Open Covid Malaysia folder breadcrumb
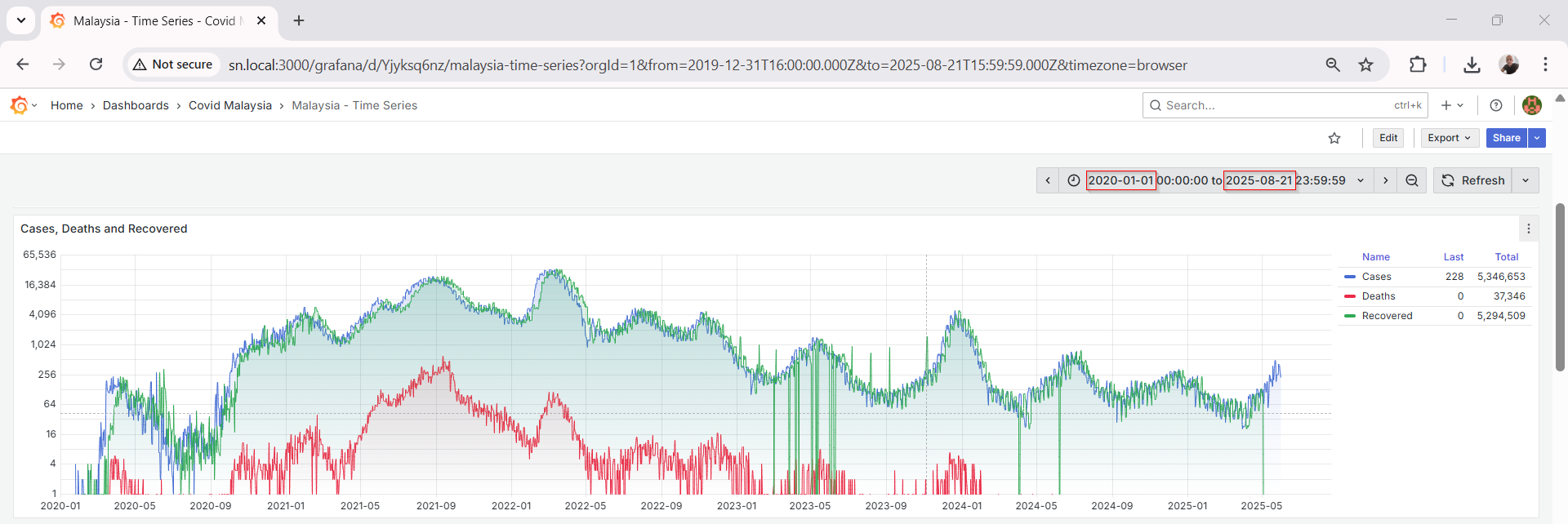This screenshot has width=1568, height=524. point(229,105)
